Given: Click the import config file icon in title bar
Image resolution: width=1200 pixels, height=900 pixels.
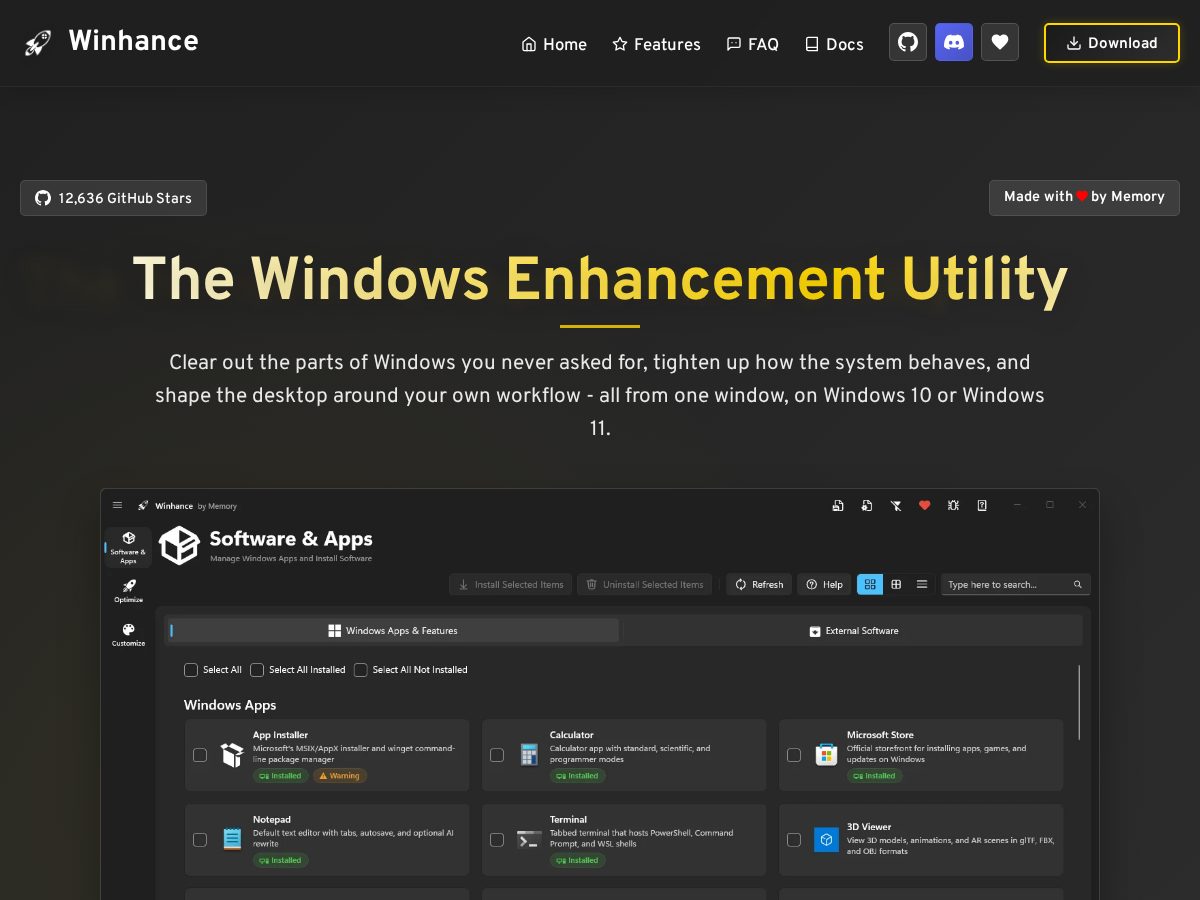Looking at the screenshot, I should [867, 505].
